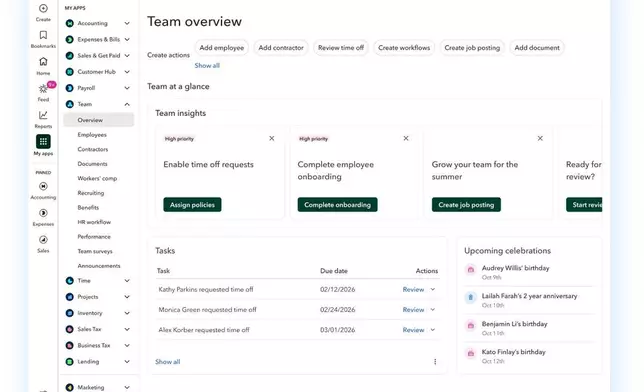Open Announcements in Team submenu
Image resolution: width=644 pixels, height=392 pixels.
(x=99, y=266)
